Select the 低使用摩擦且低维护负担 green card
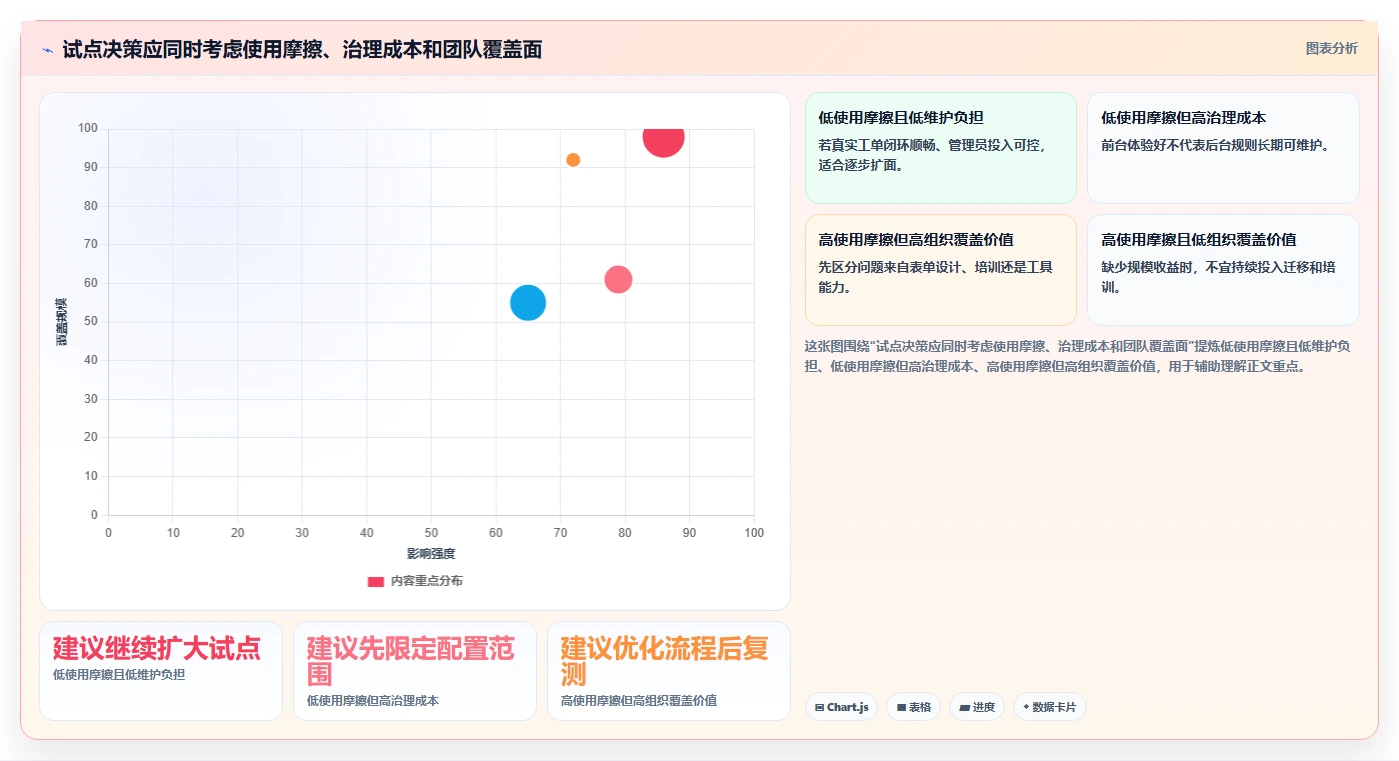The height and width of the screenshot is (761, 1399). [x=941, y=148]
